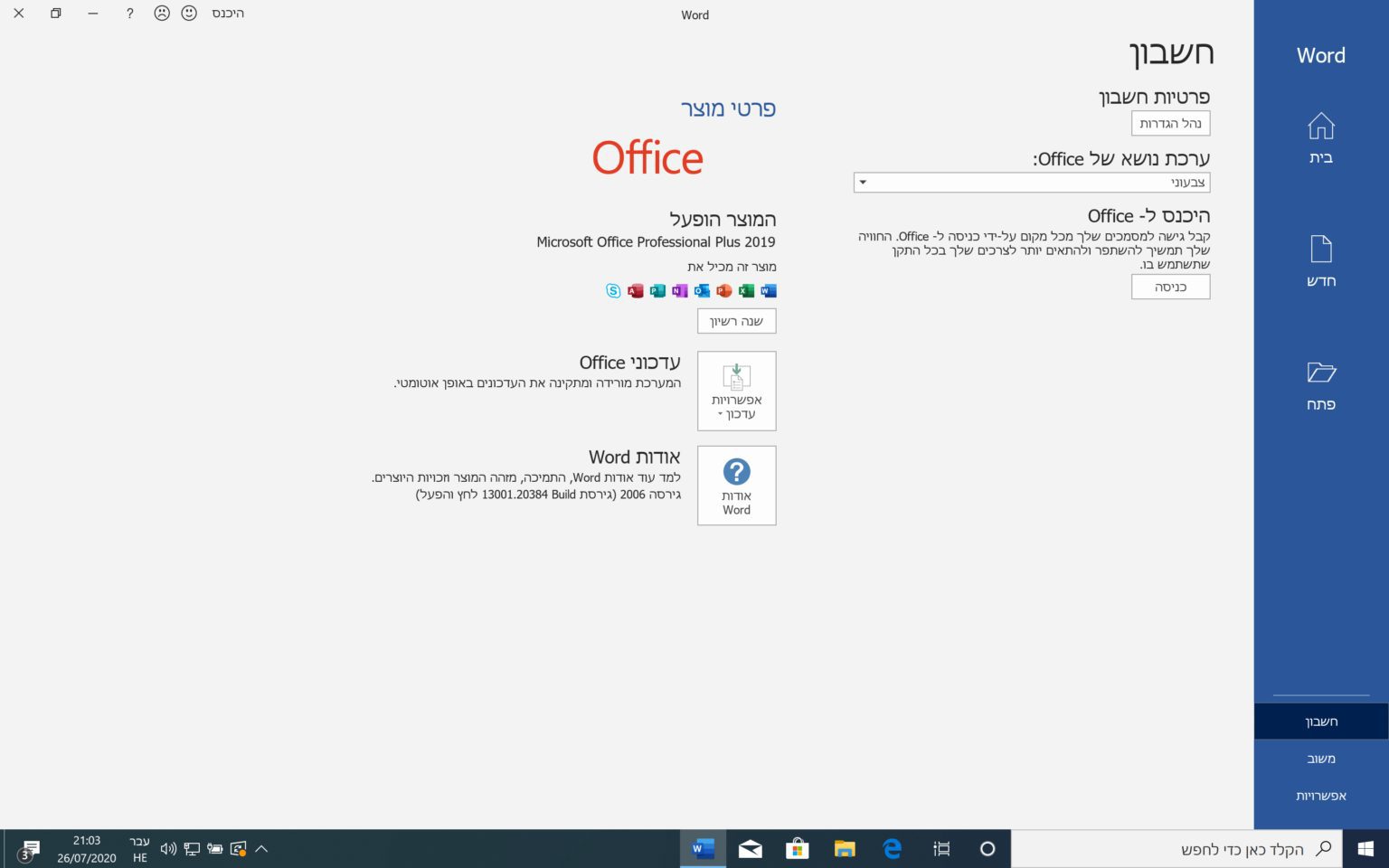This screenshot has height=868, width=1389.
Task: Open Microsoft Store from the taskbar
Action: click(x=797, y=848)
